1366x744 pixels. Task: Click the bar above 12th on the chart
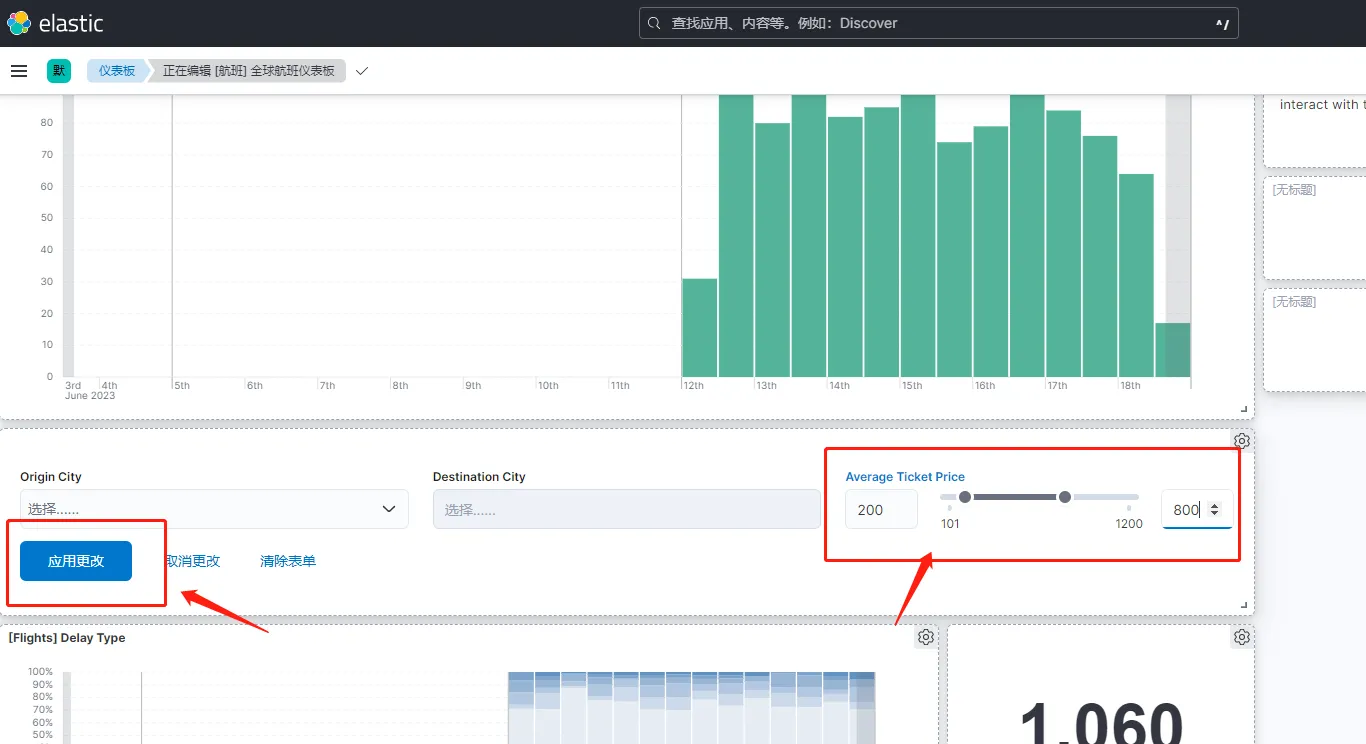click(x=700, y=328)
